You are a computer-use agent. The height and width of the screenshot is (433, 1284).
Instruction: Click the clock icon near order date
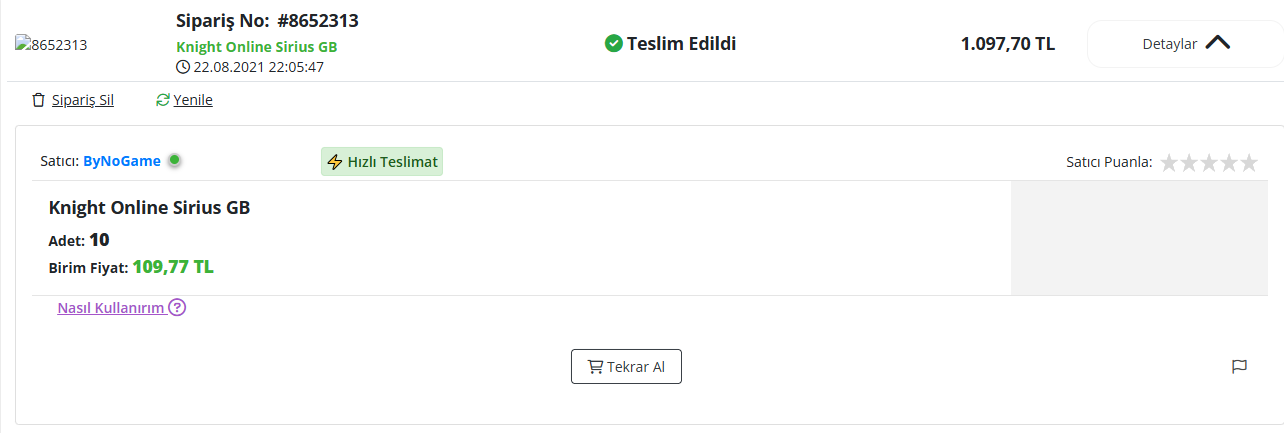[183, 67]
